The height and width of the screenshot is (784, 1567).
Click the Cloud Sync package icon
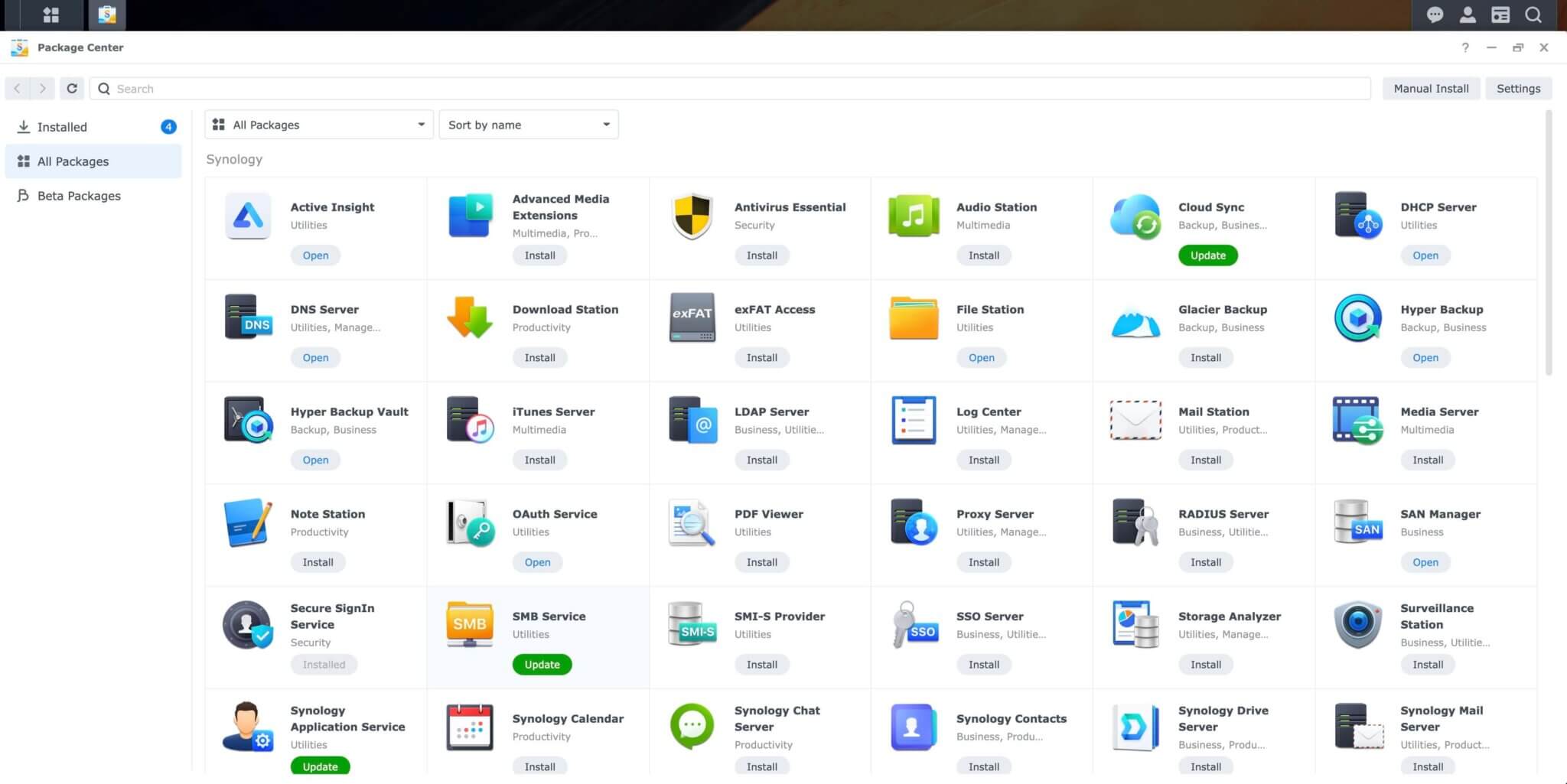tap(1135, 216)
